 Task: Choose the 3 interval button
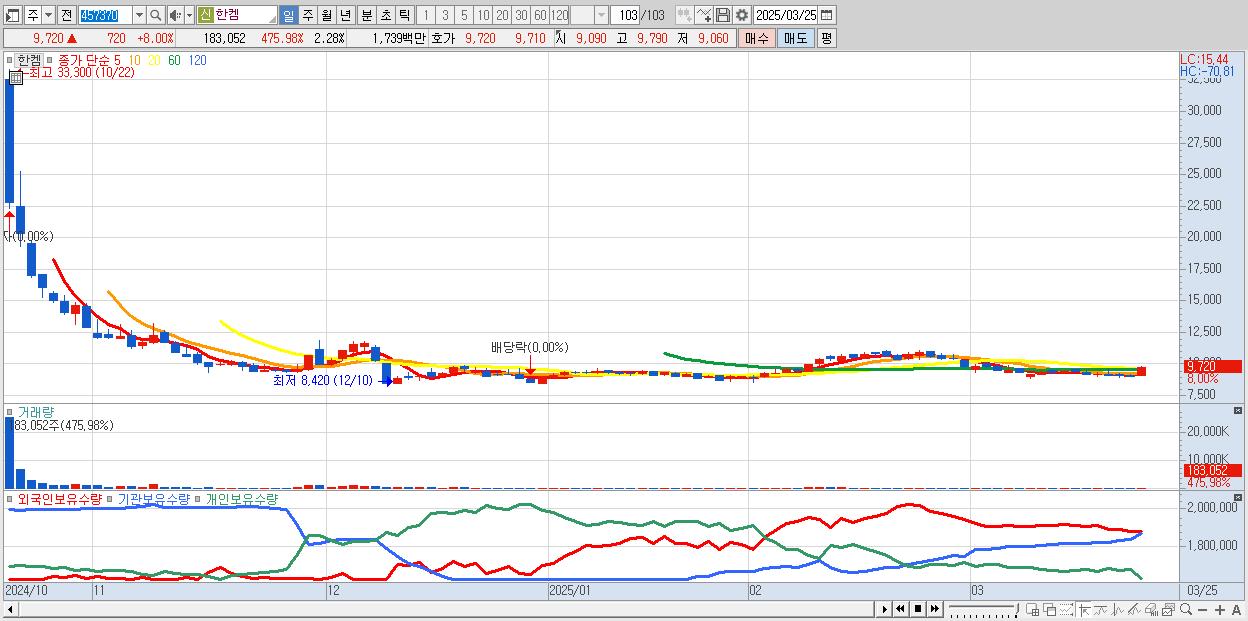(445, 15)
